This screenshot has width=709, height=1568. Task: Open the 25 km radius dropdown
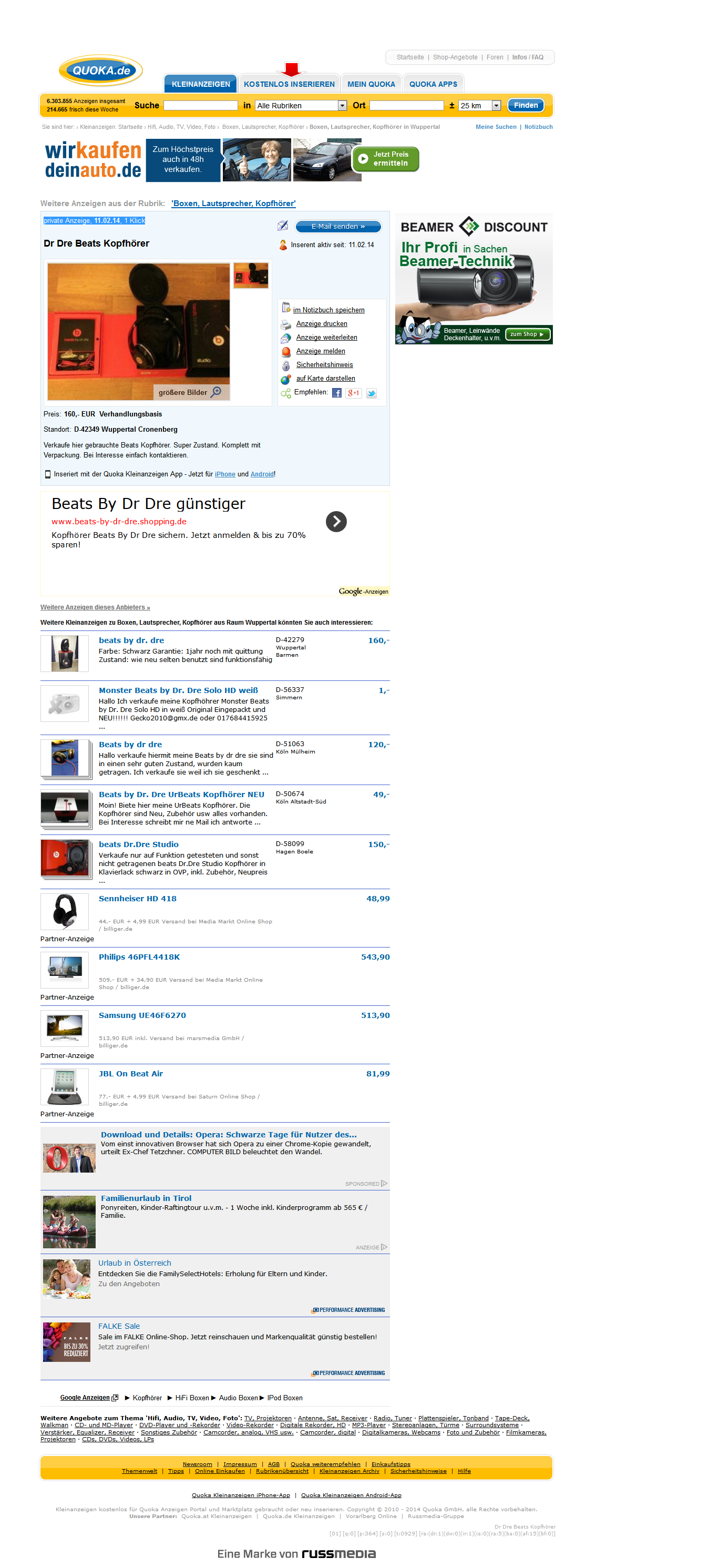479,105
